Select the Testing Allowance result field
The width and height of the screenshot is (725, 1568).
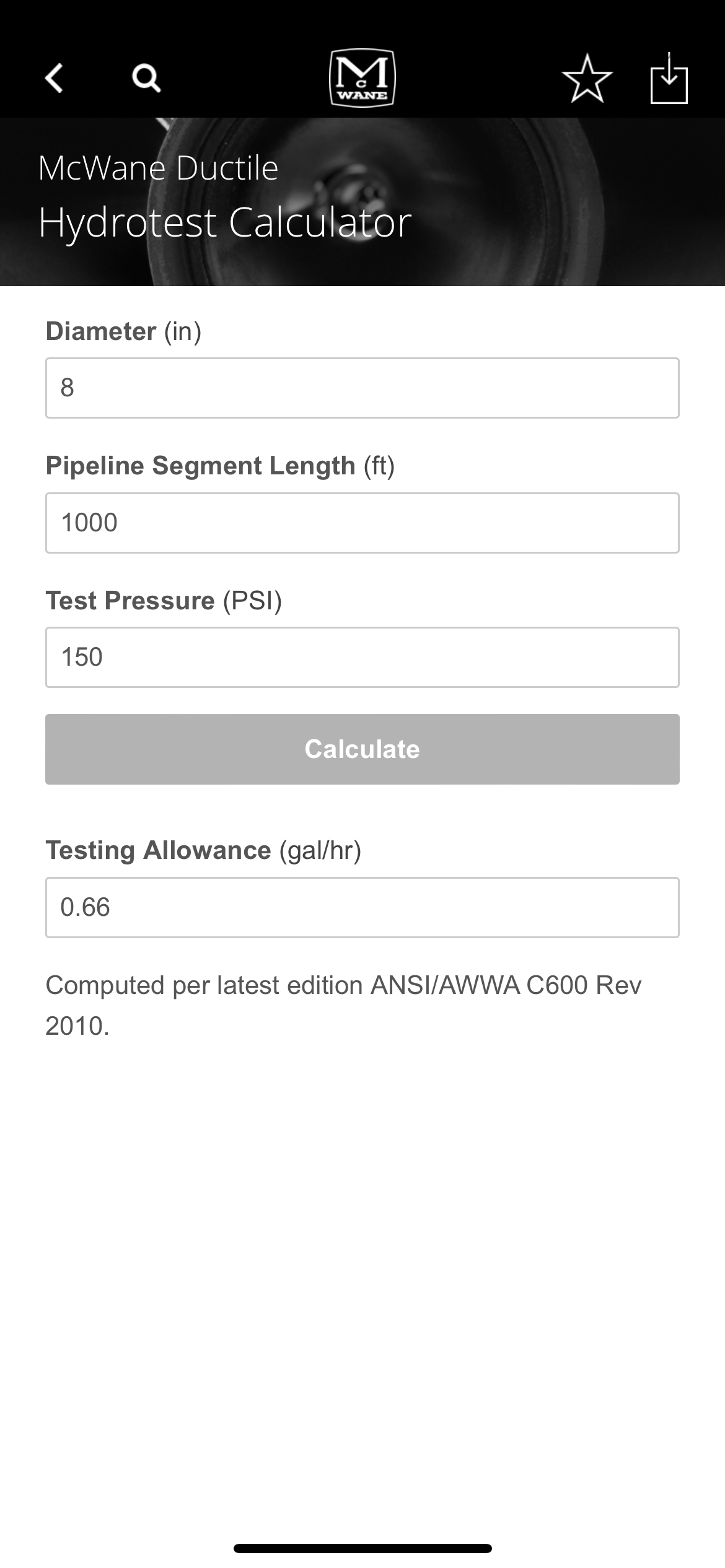[362, 907]
